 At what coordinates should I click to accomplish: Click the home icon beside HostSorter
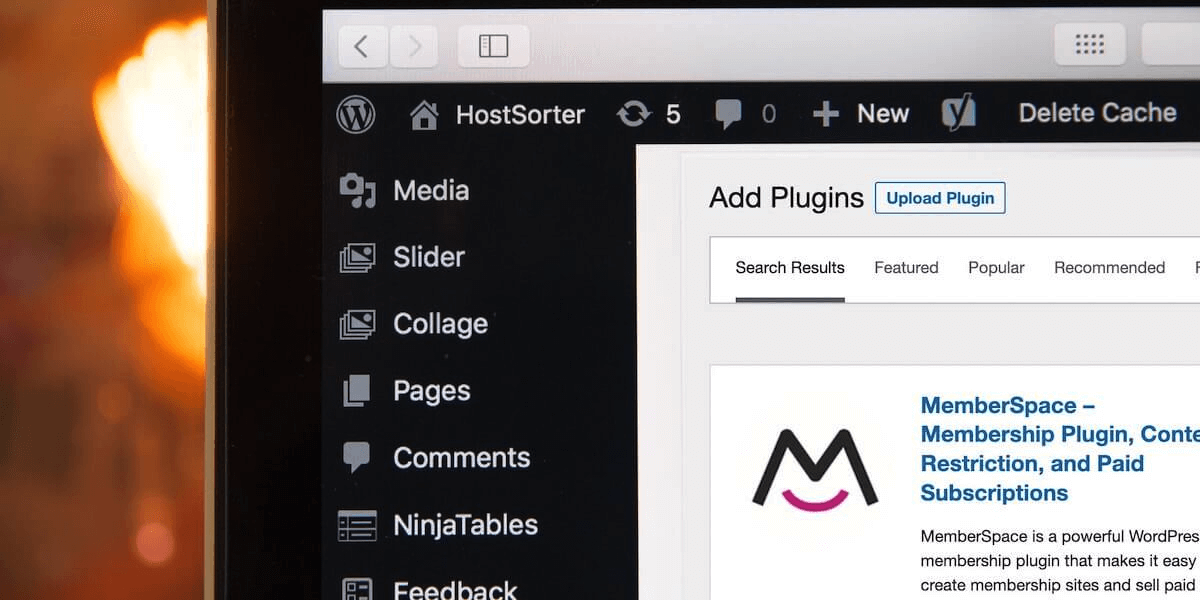[x=424, y=115]
